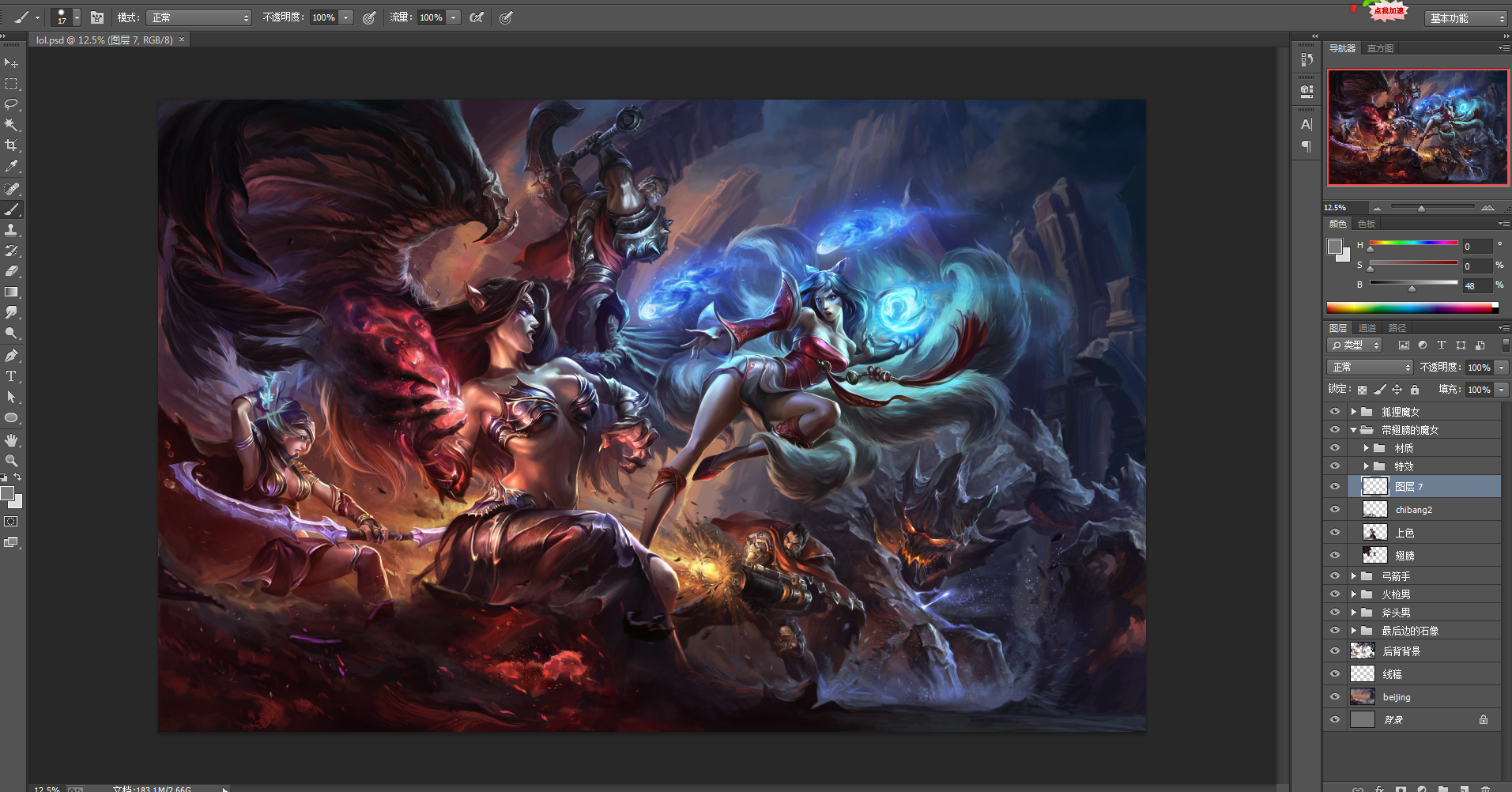The image size is (1512, 792).
Task: Expand the 狐狸魔女 layer group
Action: 1353,412
